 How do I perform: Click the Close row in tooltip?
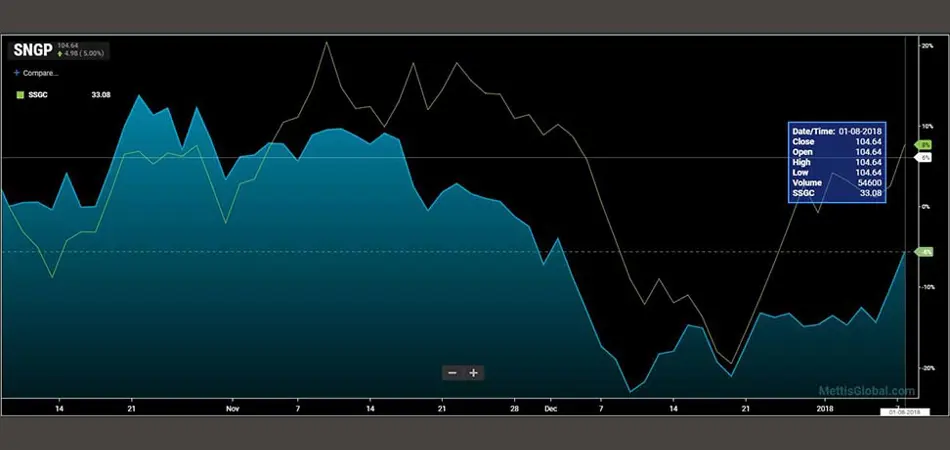coord(837,141)
